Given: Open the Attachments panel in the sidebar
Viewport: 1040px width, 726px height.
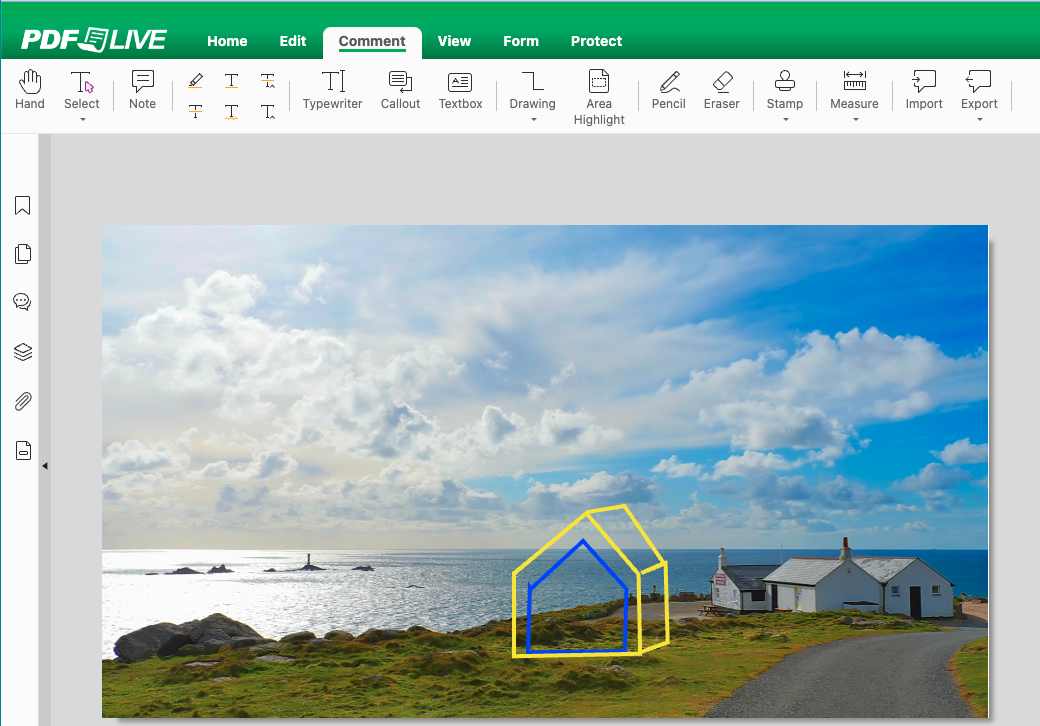Looking at the screenshot, I should [x=22, y=401].
